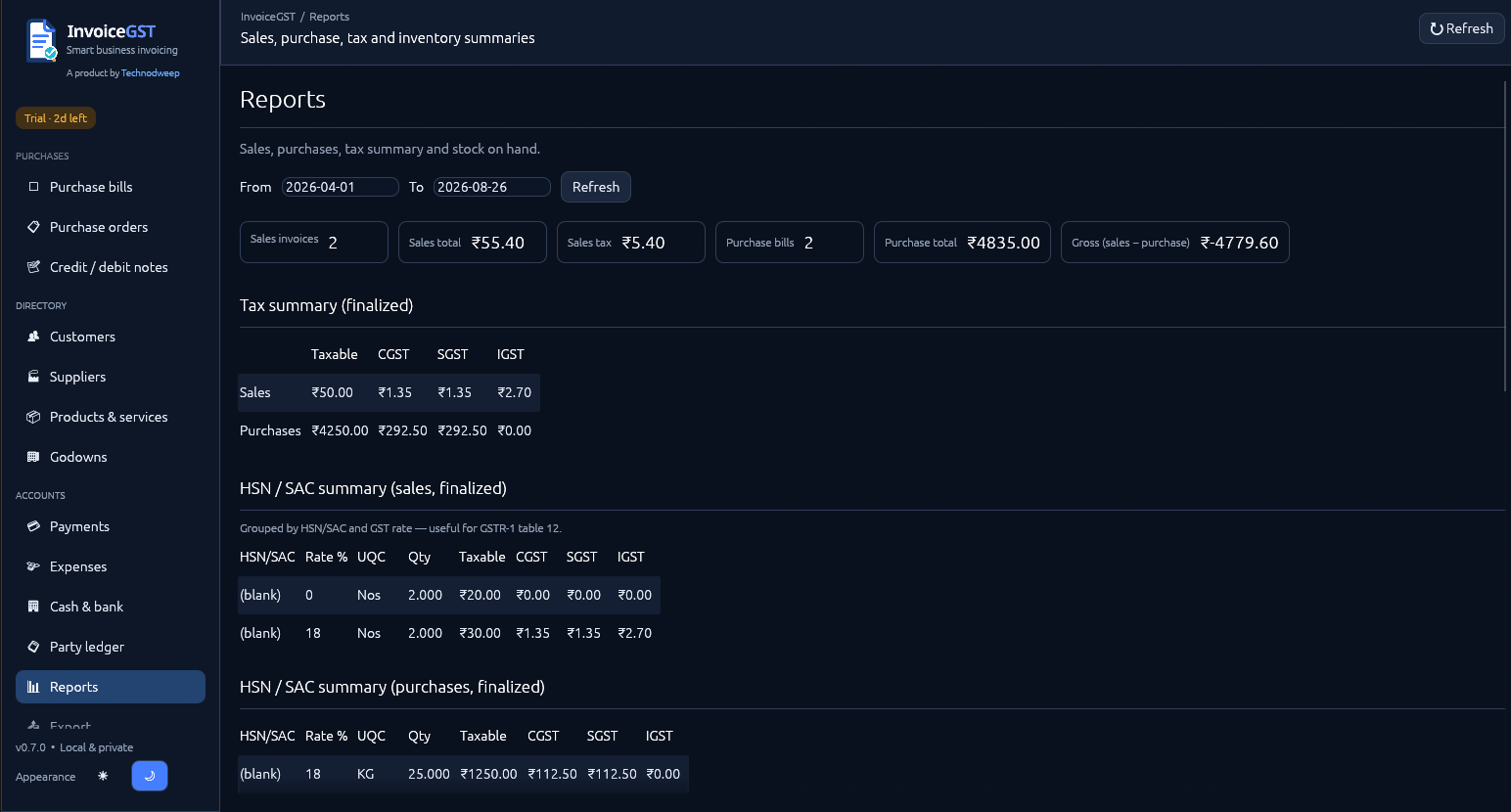This screenshot has width=1511, height=812.
Task: Click the KG unit cell
Action: coord(366,774)
